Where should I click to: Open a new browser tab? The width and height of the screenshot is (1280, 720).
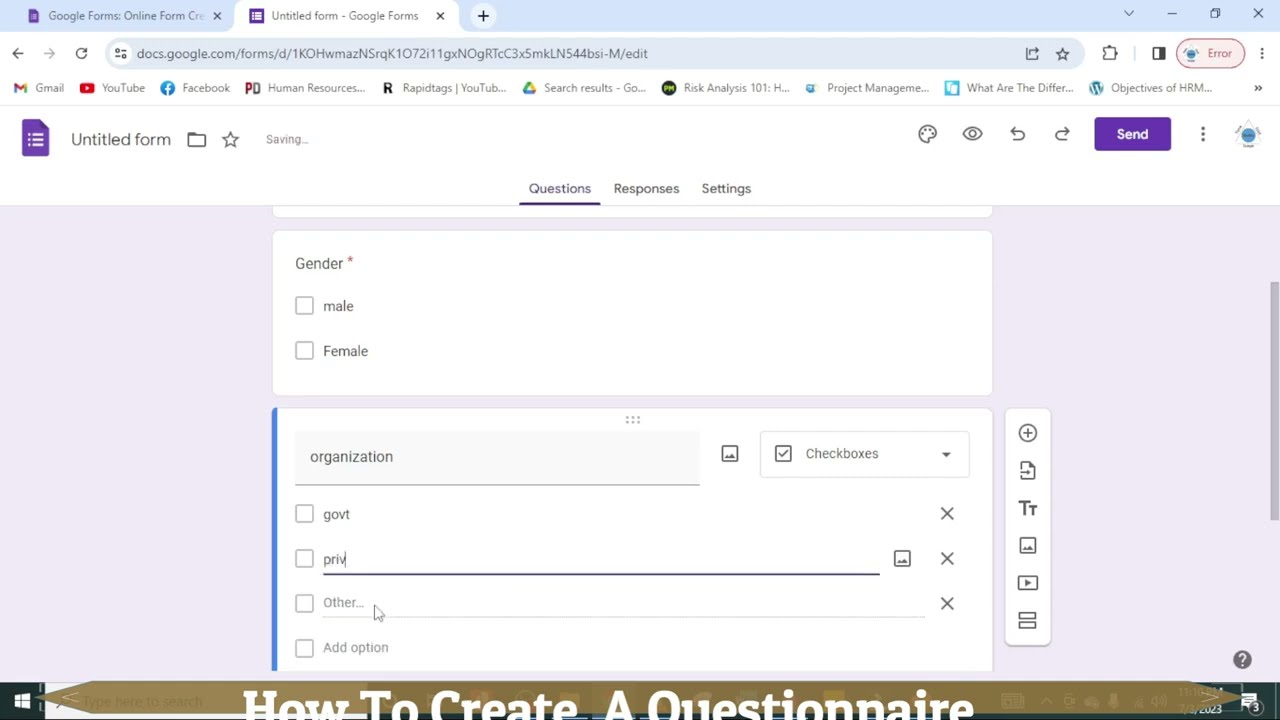pyautogui.click(x=483, y=16)
